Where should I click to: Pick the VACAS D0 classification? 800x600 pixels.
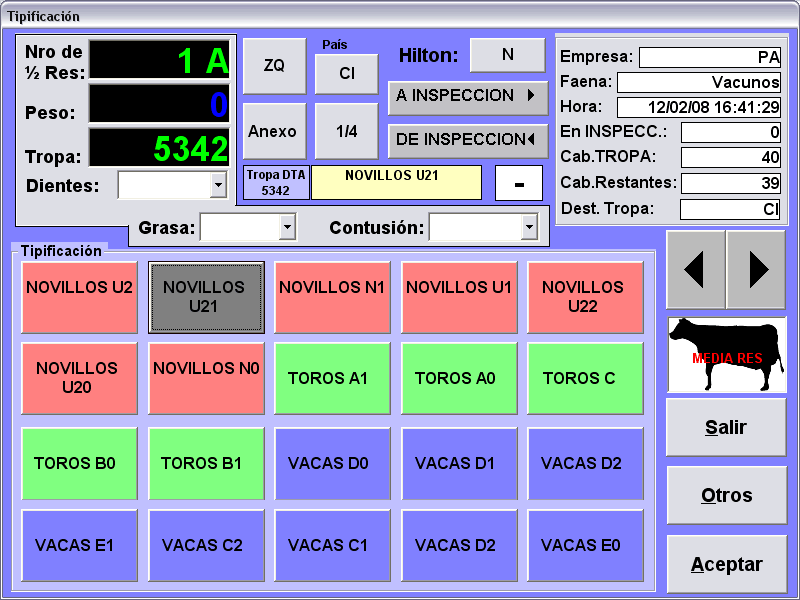[332, 464]
